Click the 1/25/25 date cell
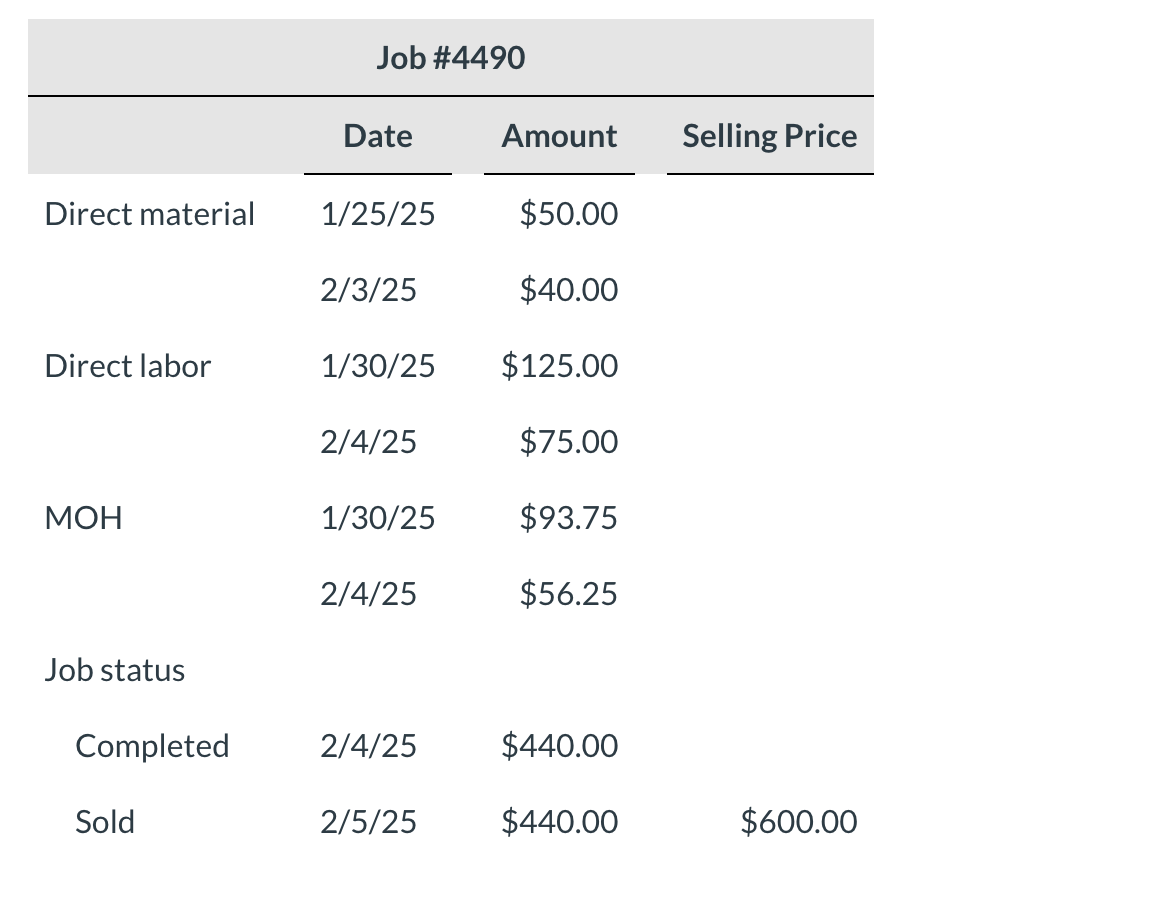This screenshot has height=900, width=1152. (378, 215)
